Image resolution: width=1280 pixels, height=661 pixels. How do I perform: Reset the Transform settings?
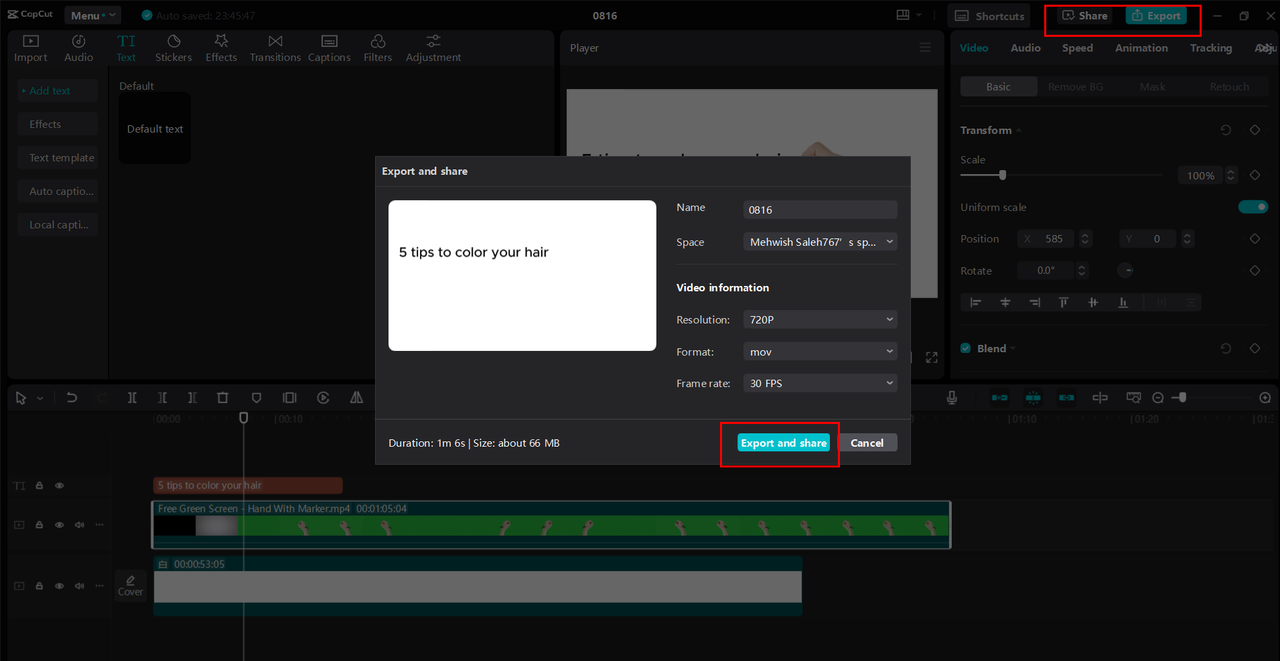[1226, 130]
